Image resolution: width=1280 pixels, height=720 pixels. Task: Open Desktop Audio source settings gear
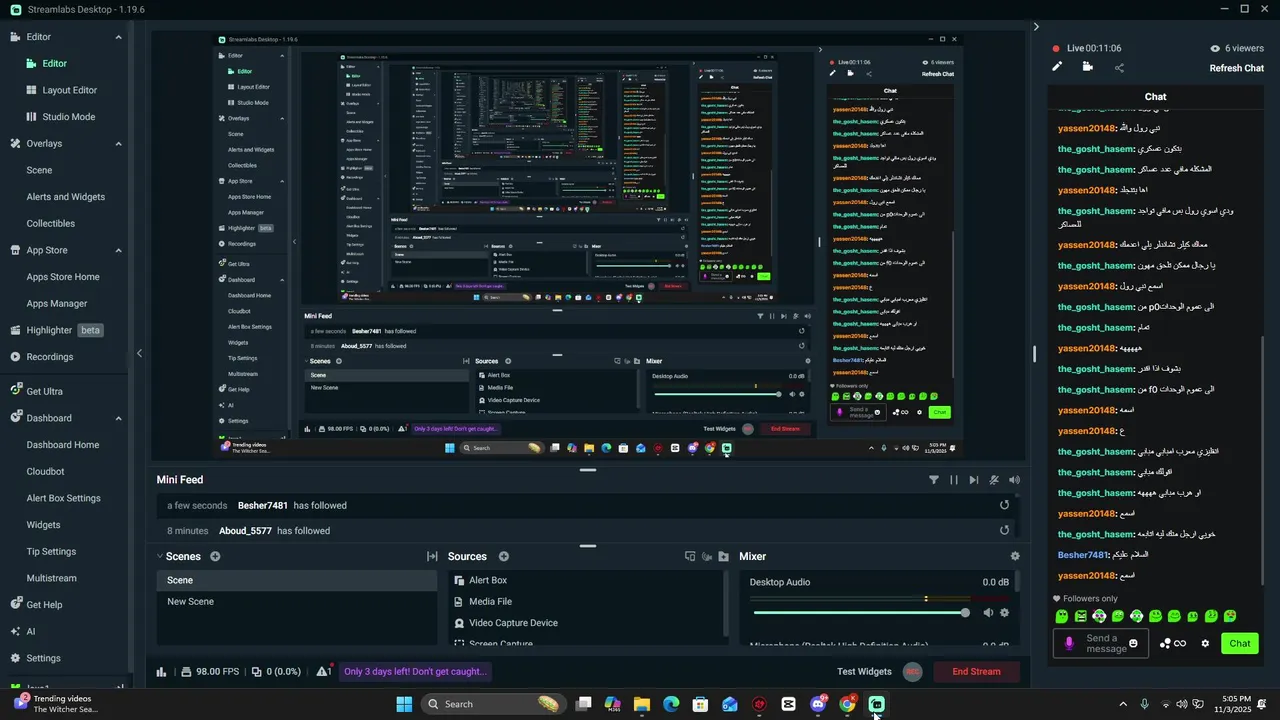point(1004,613)
